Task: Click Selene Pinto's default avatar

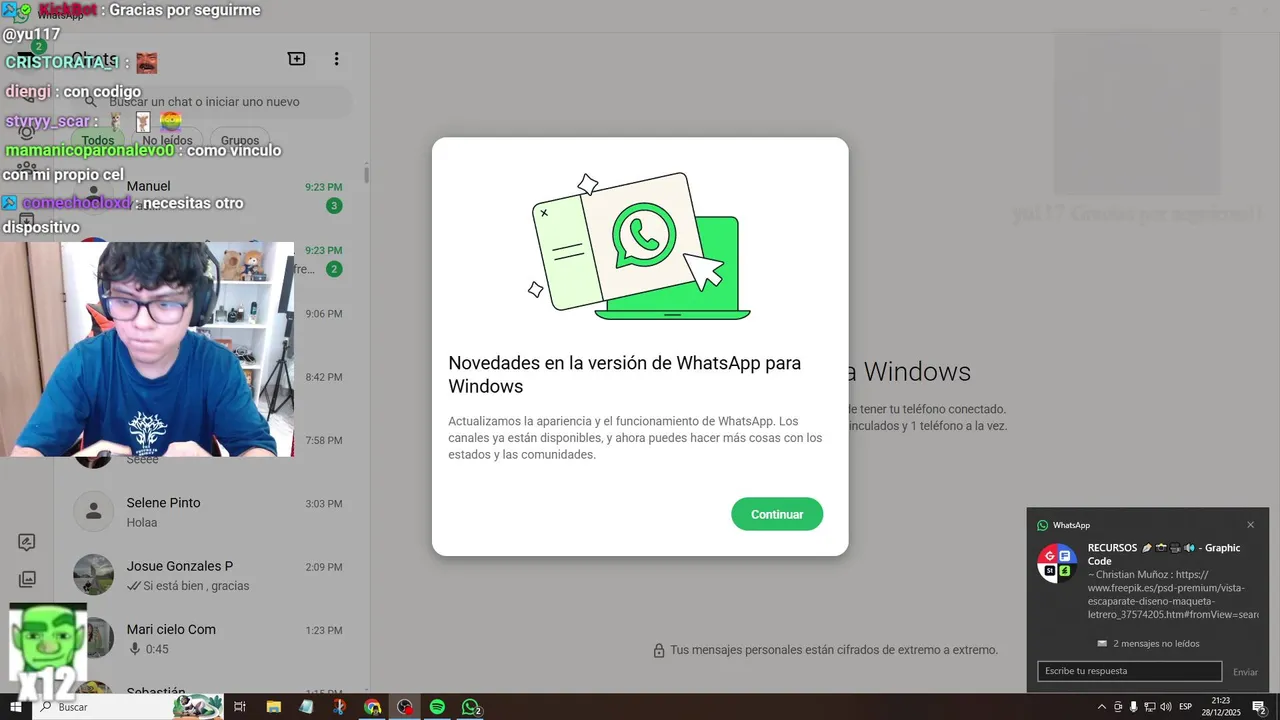Action: [x=93, y=512]
